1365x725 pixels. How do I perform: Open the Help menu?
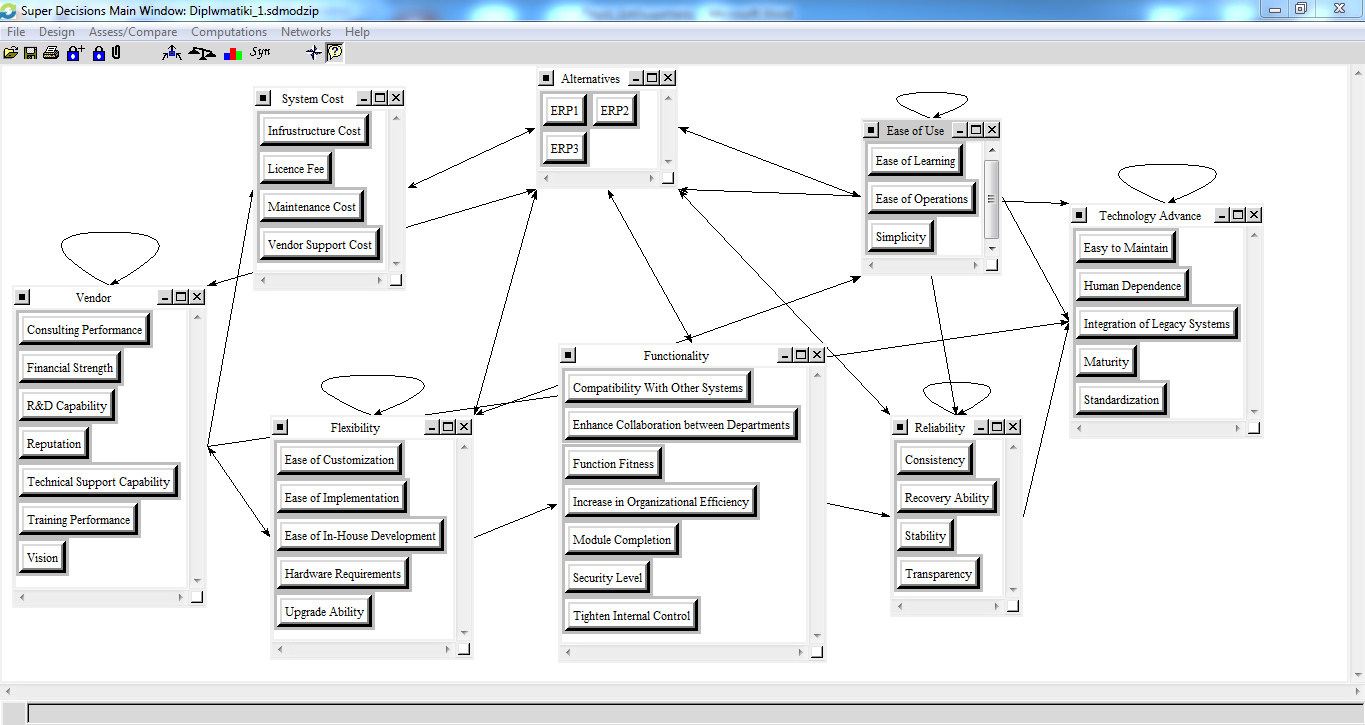(x=357, y=32)
